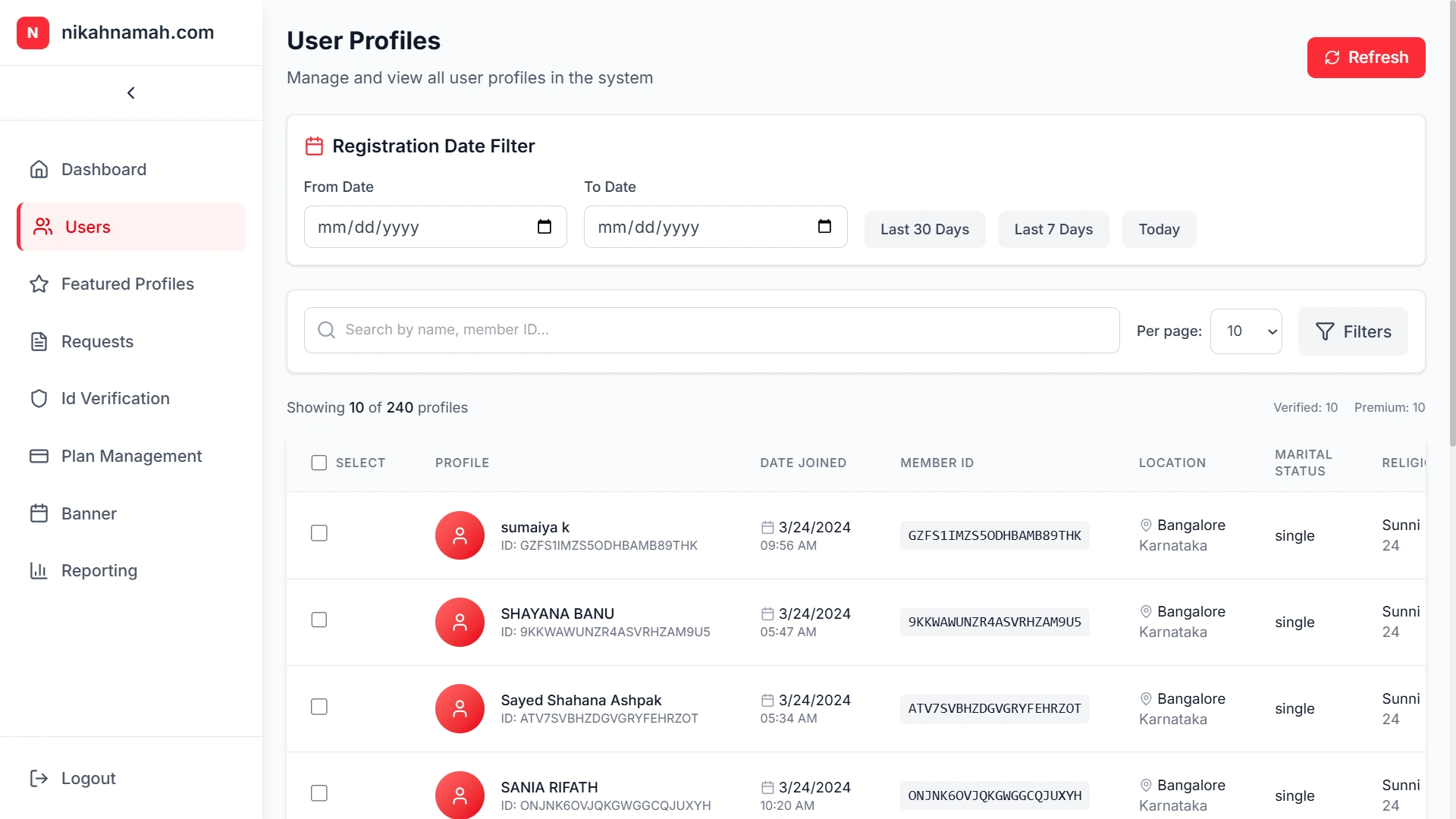The height and width of the screenshot is (819, 1456).
Task: Open the Banner section calendar icon
Action: [39, 513]
